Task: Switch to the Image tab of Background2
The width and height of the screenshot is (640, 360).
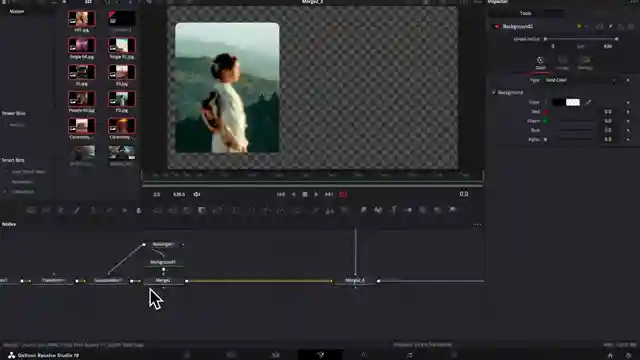Action: click(562, 63)
